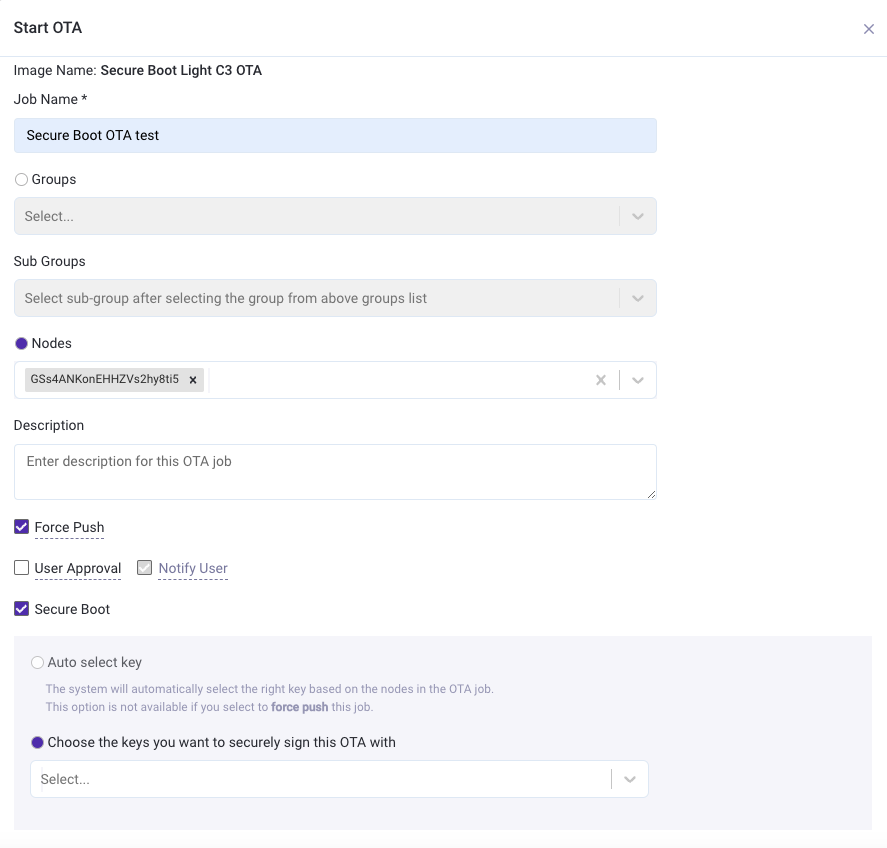The image size is (887, 848).
Task: Enable the User Approval checkbox
Action: (21, 568)
